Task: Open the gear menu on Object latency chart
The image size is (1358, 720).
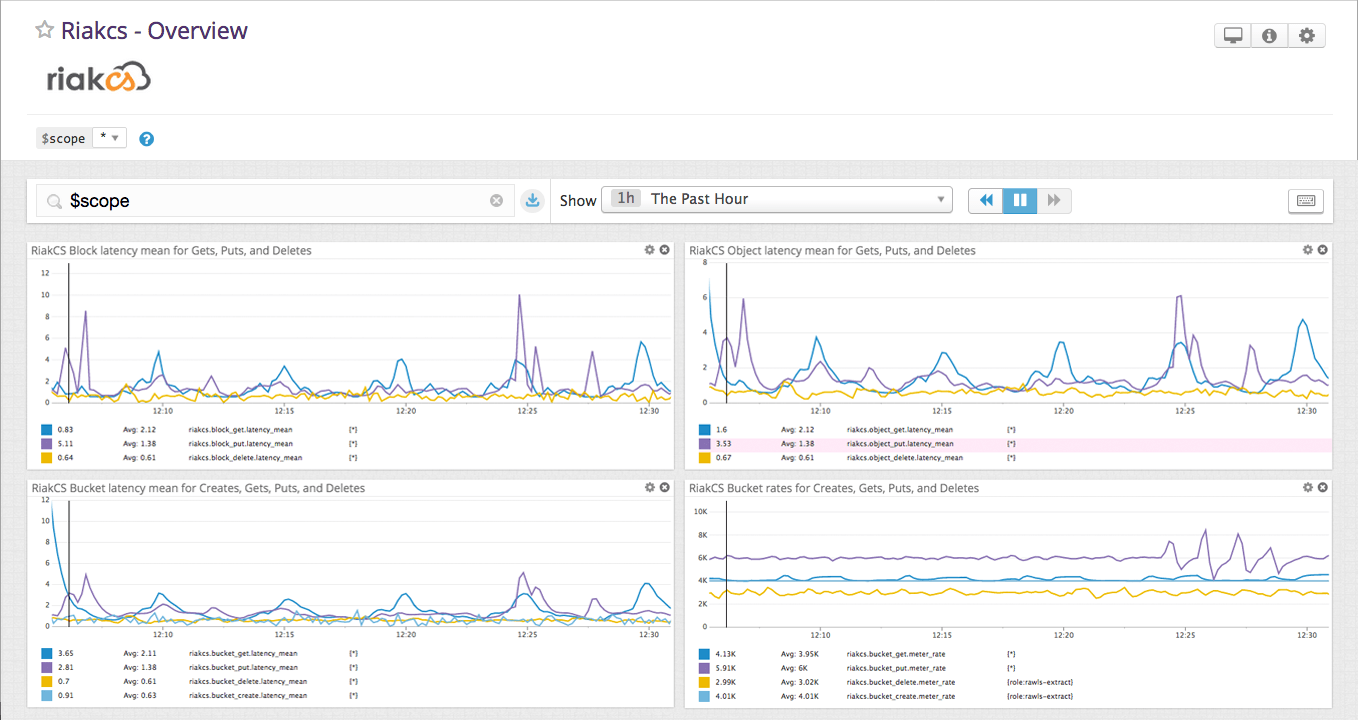Action: [x=1308, y=249]
